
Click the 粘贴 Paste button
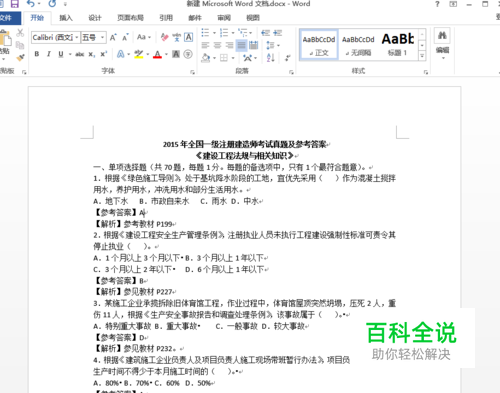pyautogui.click(x=5, y=45)
